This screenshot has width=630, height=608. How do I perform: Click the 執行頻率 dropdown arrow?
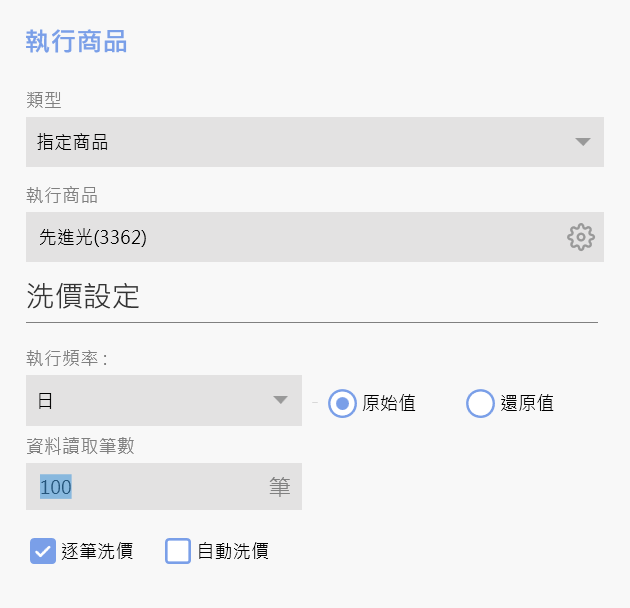click(x=281, y=401)
